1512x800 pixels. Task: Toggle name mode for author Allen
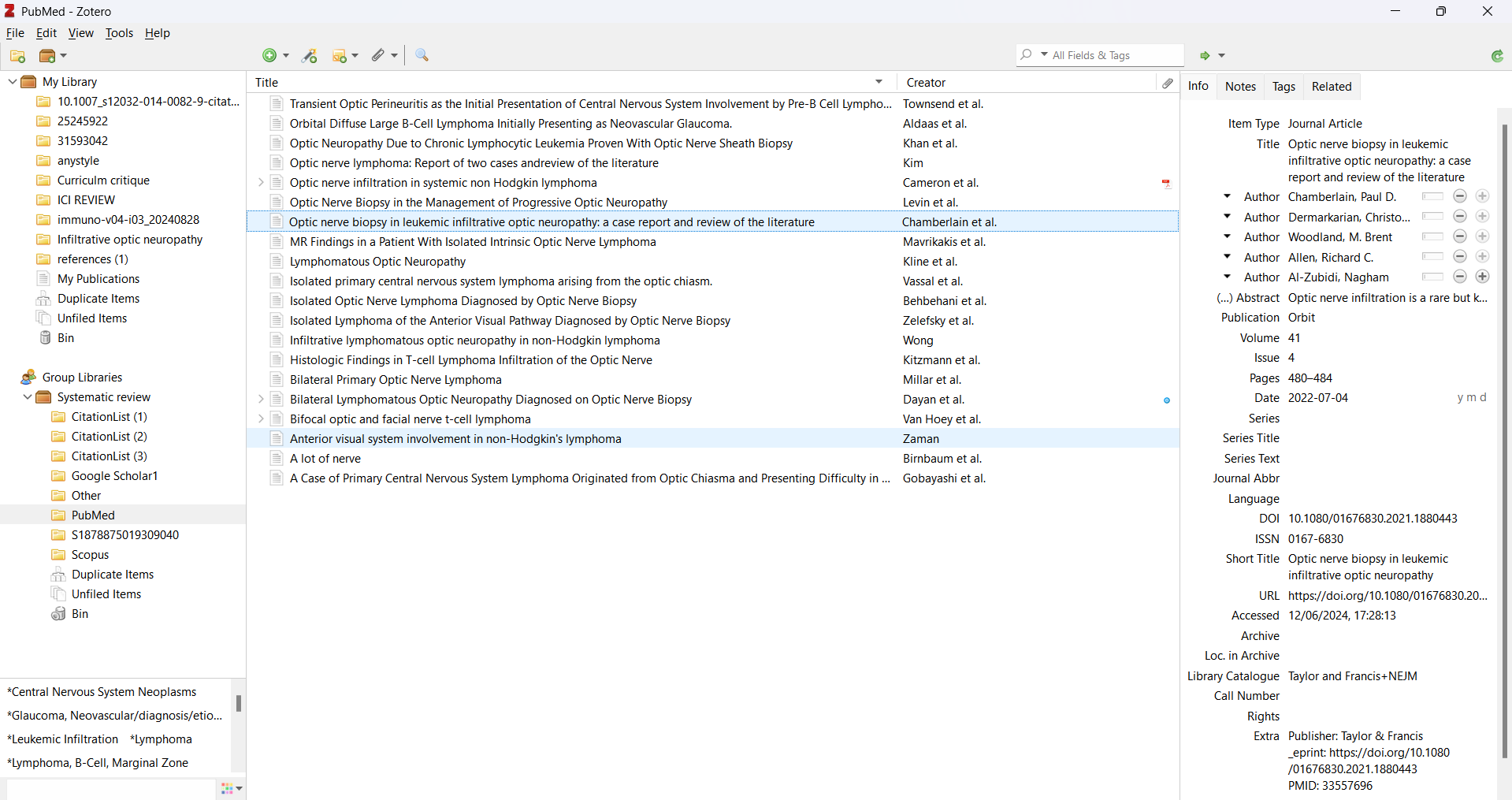[1432, 256]
